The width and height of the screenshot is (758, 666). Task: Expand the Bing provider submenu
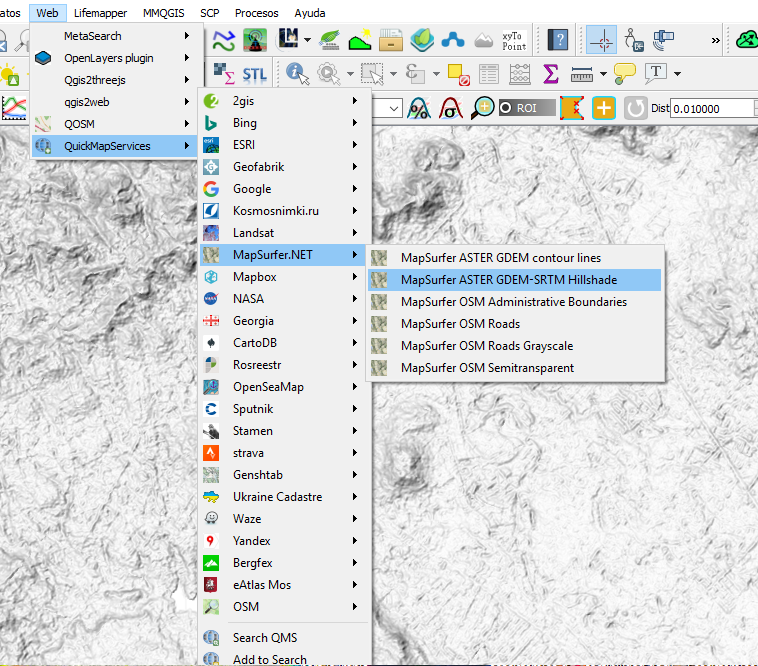point(285,123)
